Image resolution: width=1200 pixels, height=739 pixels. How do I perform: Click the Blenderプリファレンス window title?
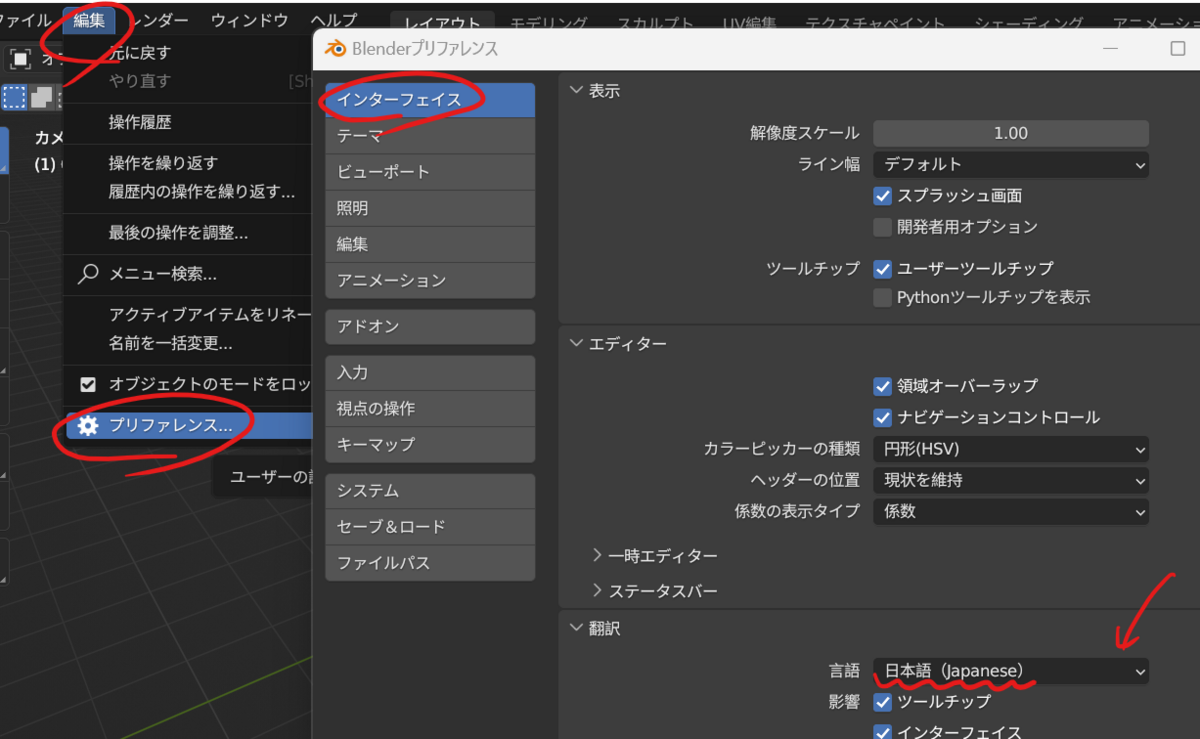click(x=425, y=48)
